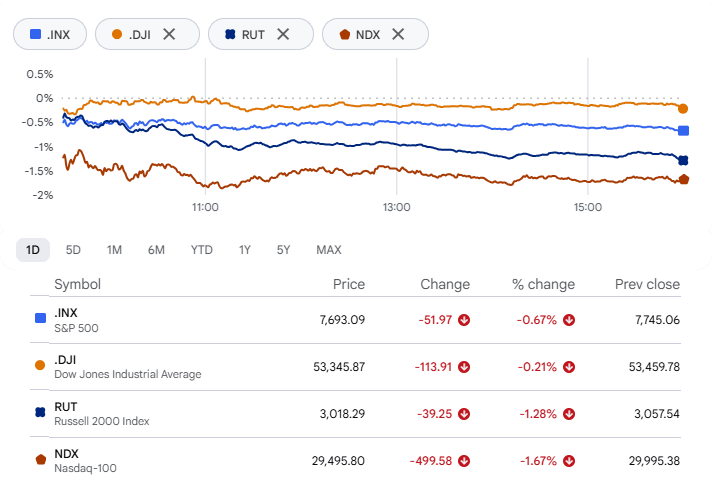The width and height of the screenshot is (715, 486).
Task: Click the previous close 3,057.54
Action: [x=657, y=414]
